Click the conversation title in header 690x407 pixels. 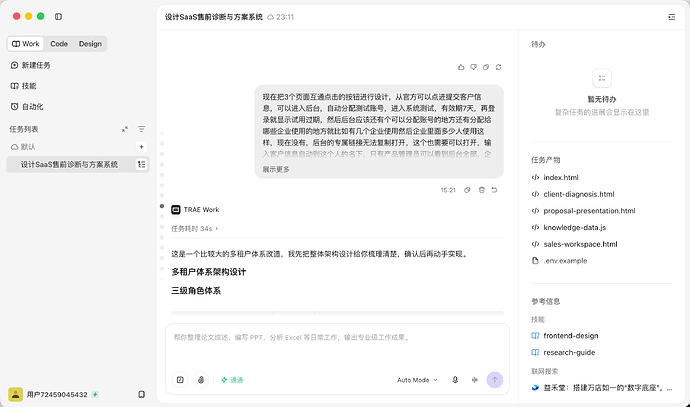tap(213, 17)
